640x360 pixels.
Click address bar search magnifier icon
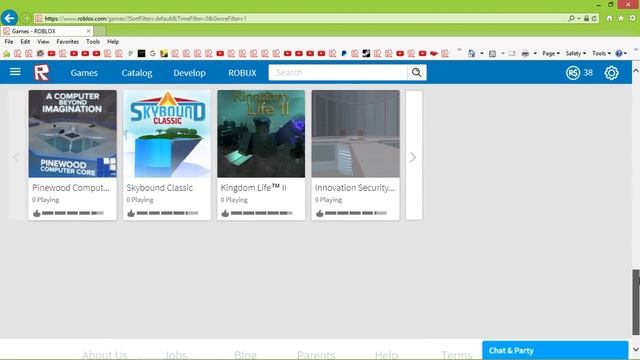pyautogui.click(x=571, y=18)
